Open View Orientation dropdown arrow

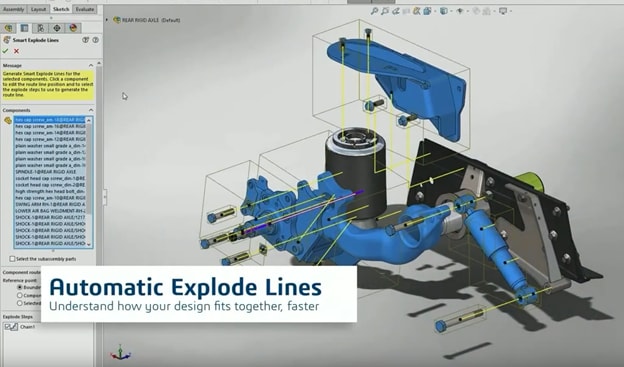tap(435, 11)
